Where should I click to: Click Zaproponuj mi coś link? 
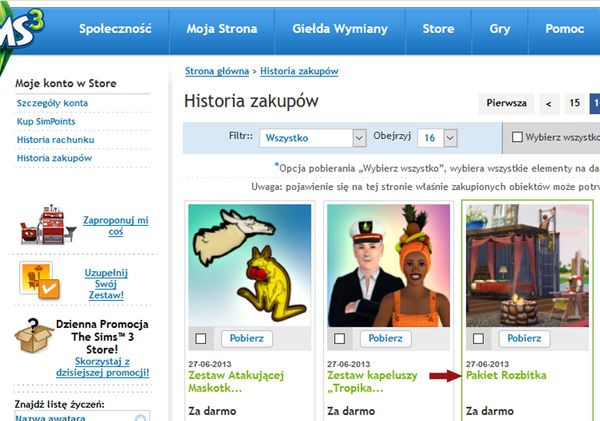(116, 226)
